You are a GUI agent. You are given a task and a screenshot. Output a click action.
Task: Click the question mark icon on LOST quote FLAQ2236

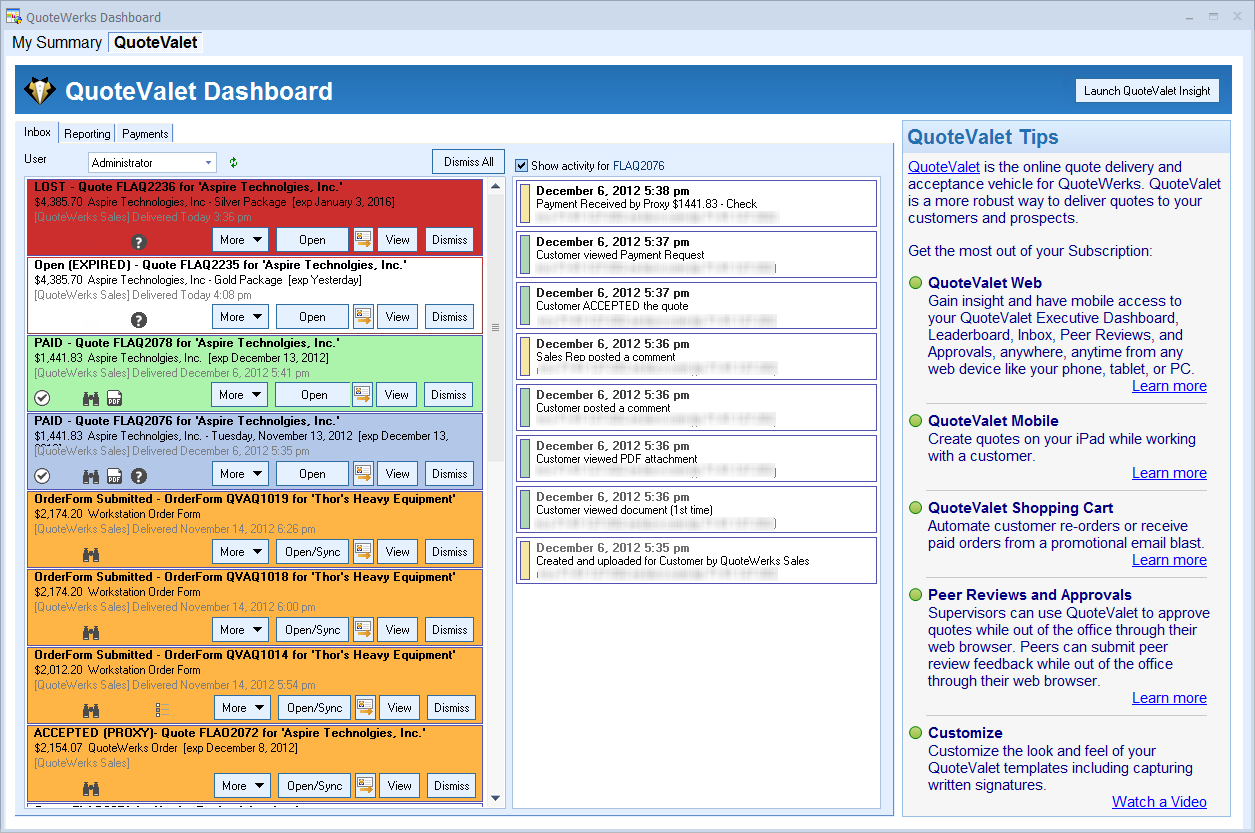pyautogui.click(x=139, y=241)
